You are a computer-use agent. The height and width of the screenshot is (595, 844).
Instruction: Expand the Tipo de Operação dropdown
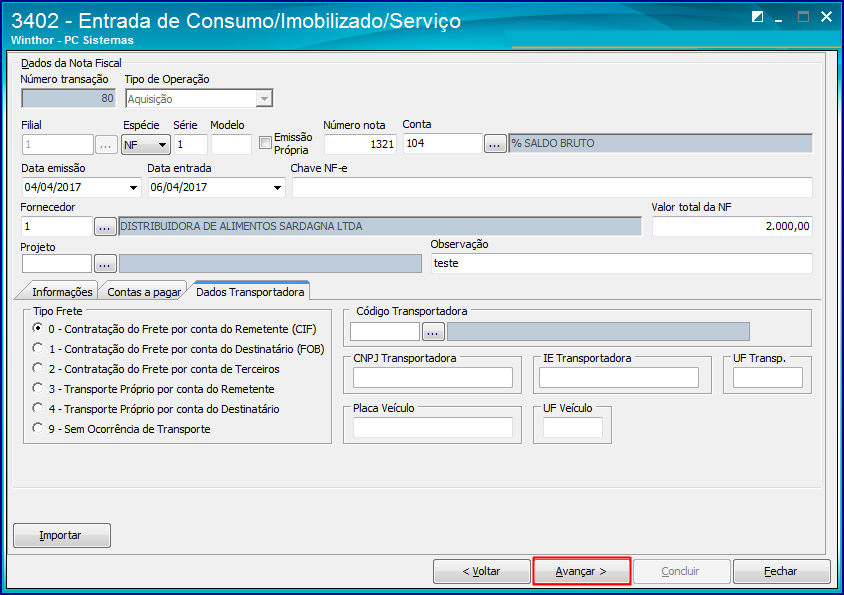point(264,99)
